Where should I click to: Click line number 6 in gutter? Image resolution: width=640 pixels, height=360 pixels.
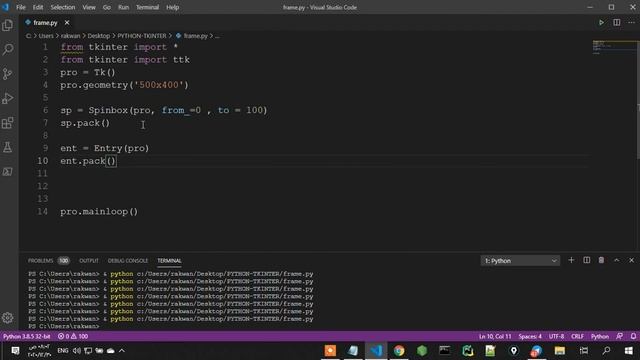click(x=45, y=110)
